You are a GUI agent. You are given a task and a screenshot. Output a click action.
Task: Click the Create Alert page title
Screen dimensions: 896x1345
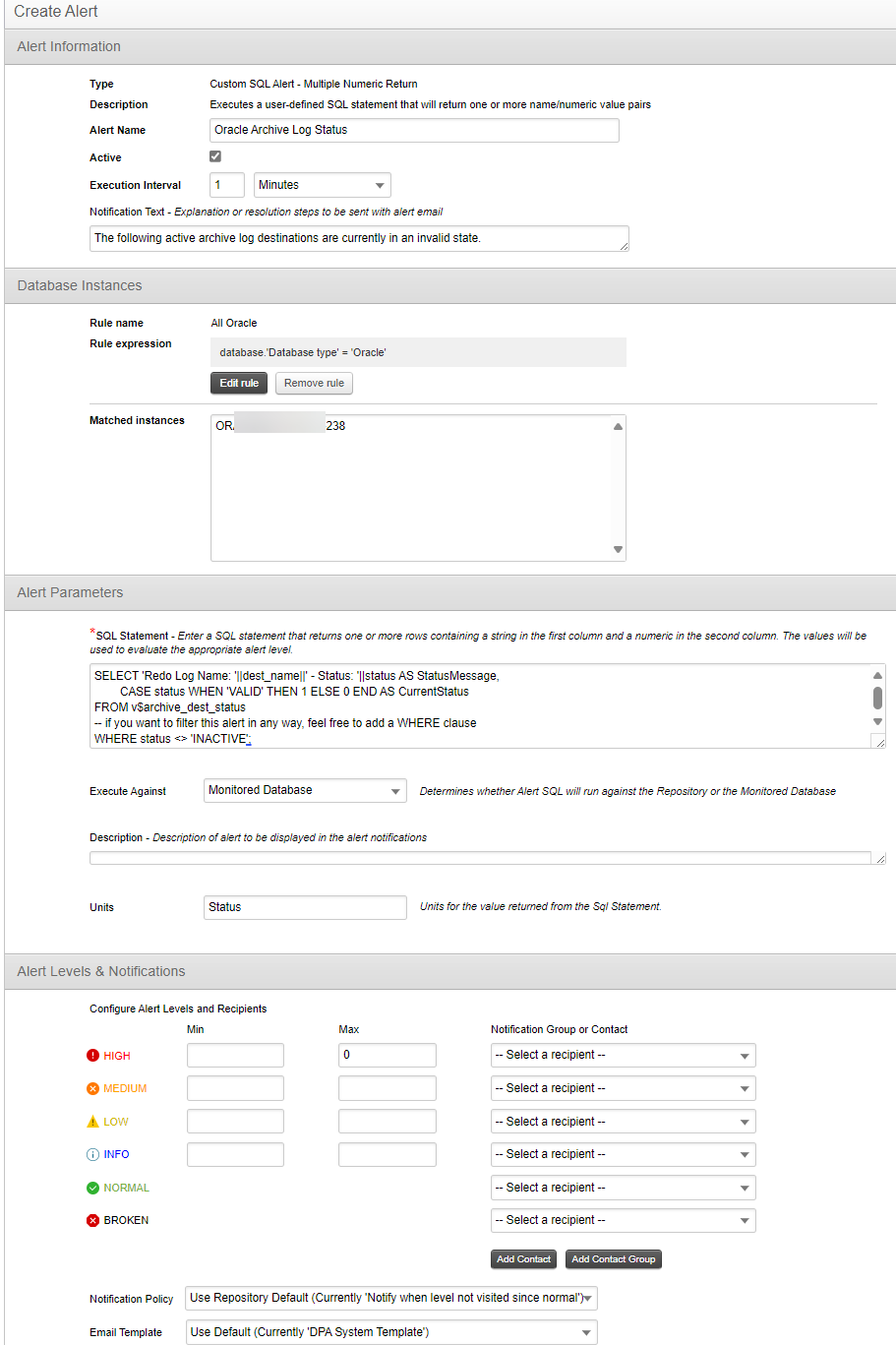point(56,12)
